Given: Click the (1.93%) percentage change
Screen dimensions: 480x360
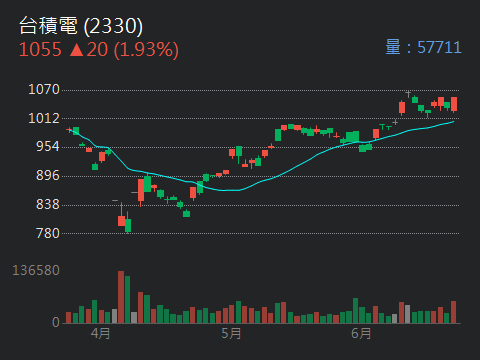Looking at the screenshot, I should point(146,50).
